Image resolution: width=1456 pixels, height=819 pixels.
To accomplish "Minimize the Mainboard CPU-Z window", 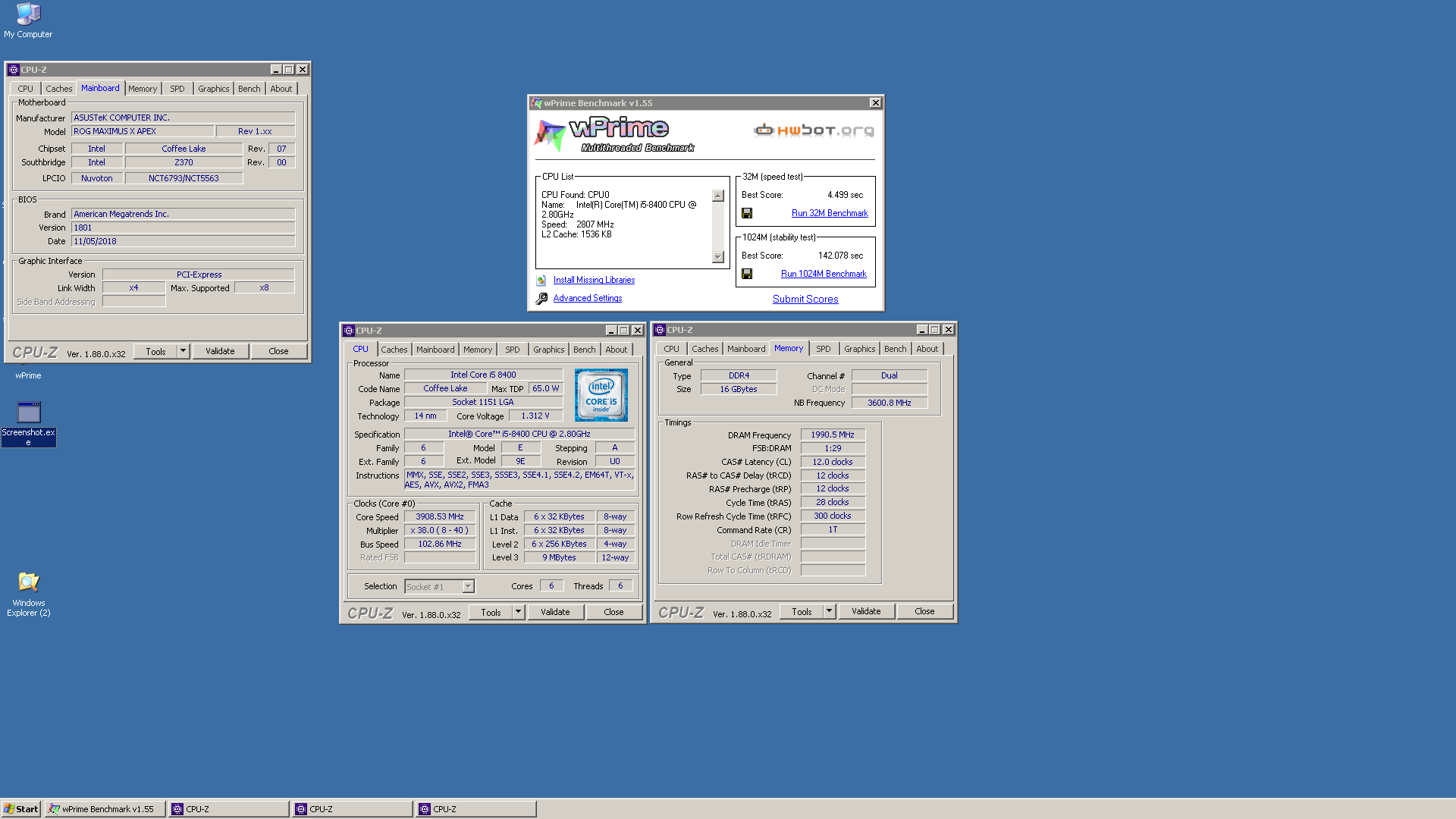I will click(276, 70).
